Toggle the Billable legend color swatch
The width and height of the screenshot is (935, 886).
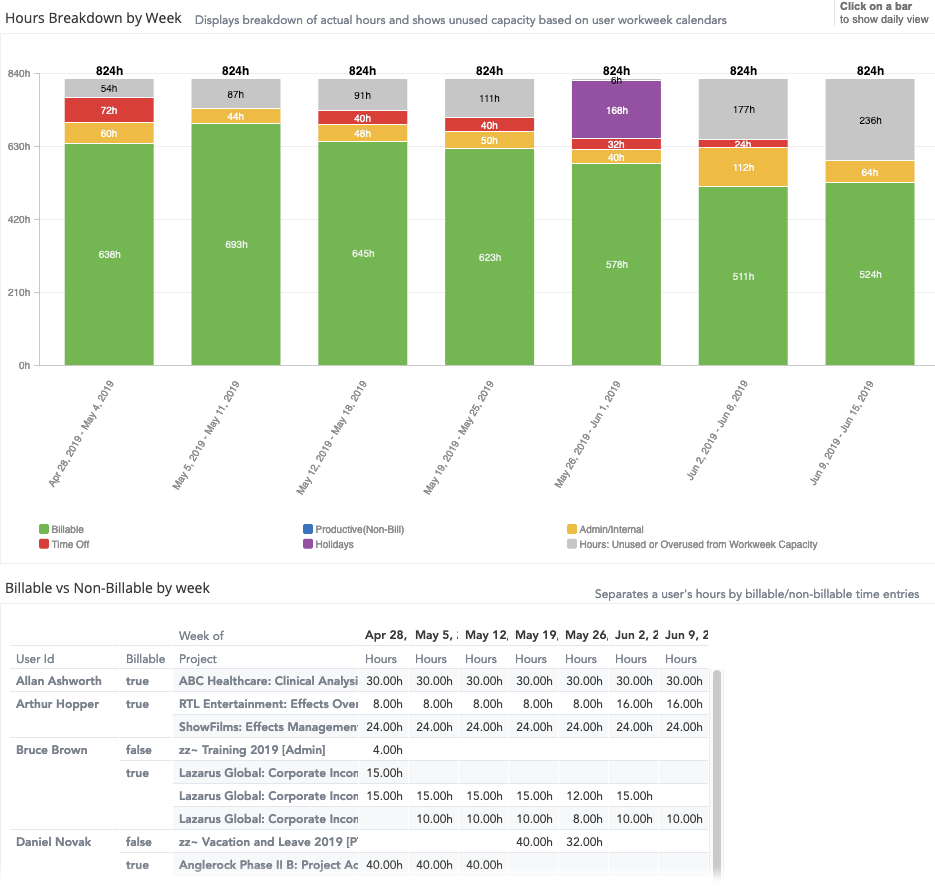pyautogui.click(x=44, y=529)
